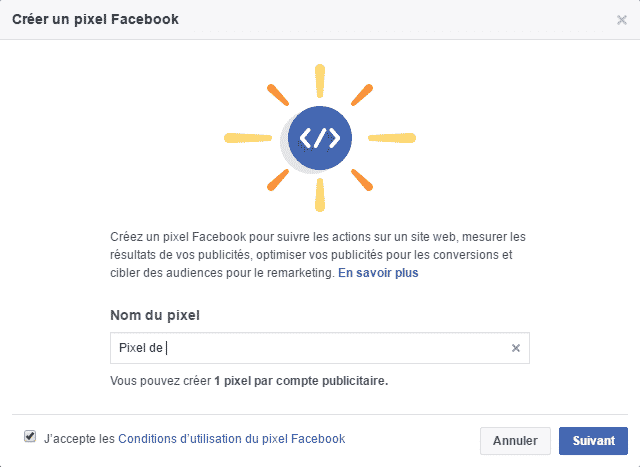Click the upper-right orange ray of the illustration

coord(363,95)
